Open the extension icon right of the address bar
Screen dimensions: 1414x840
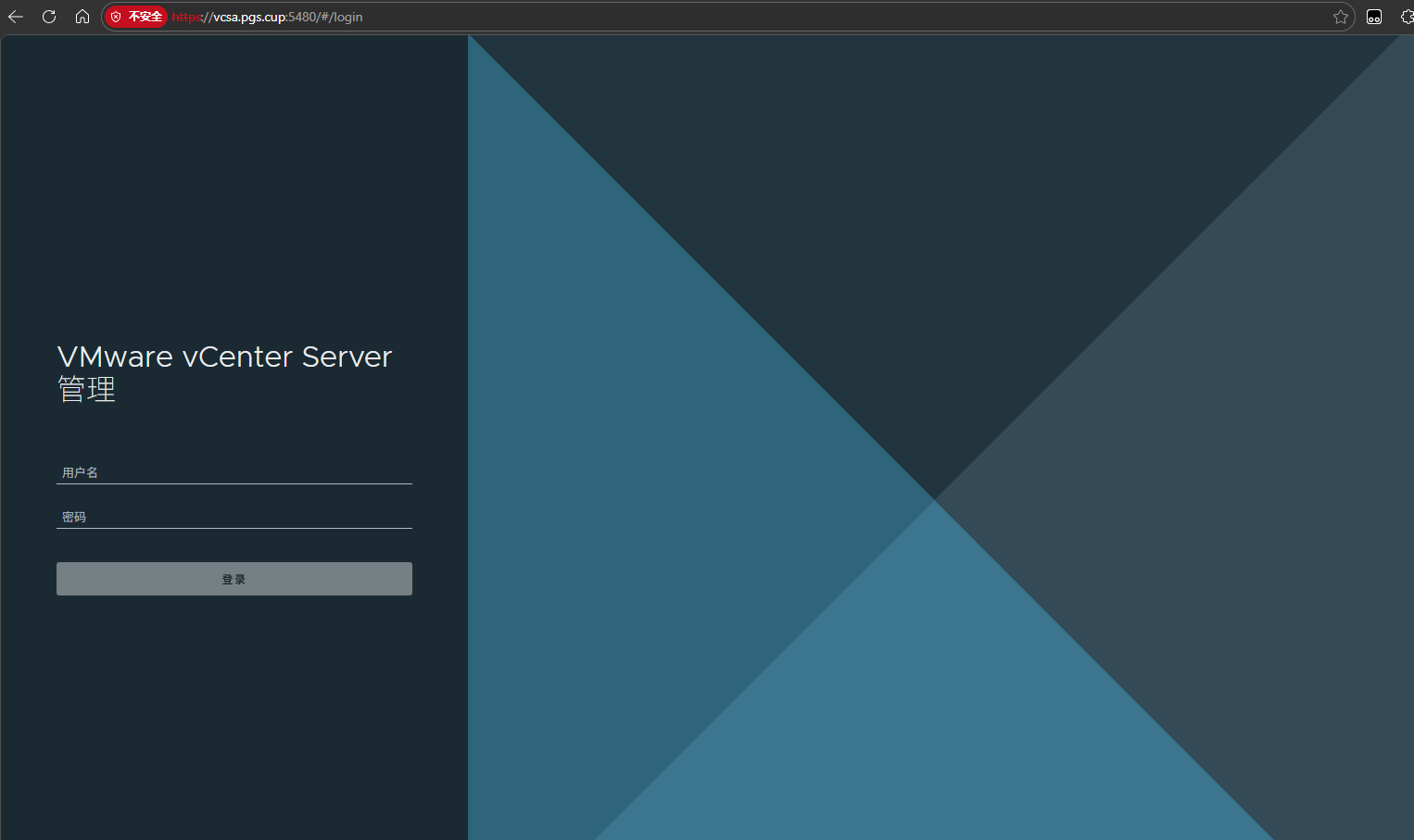pos(1374,17)
